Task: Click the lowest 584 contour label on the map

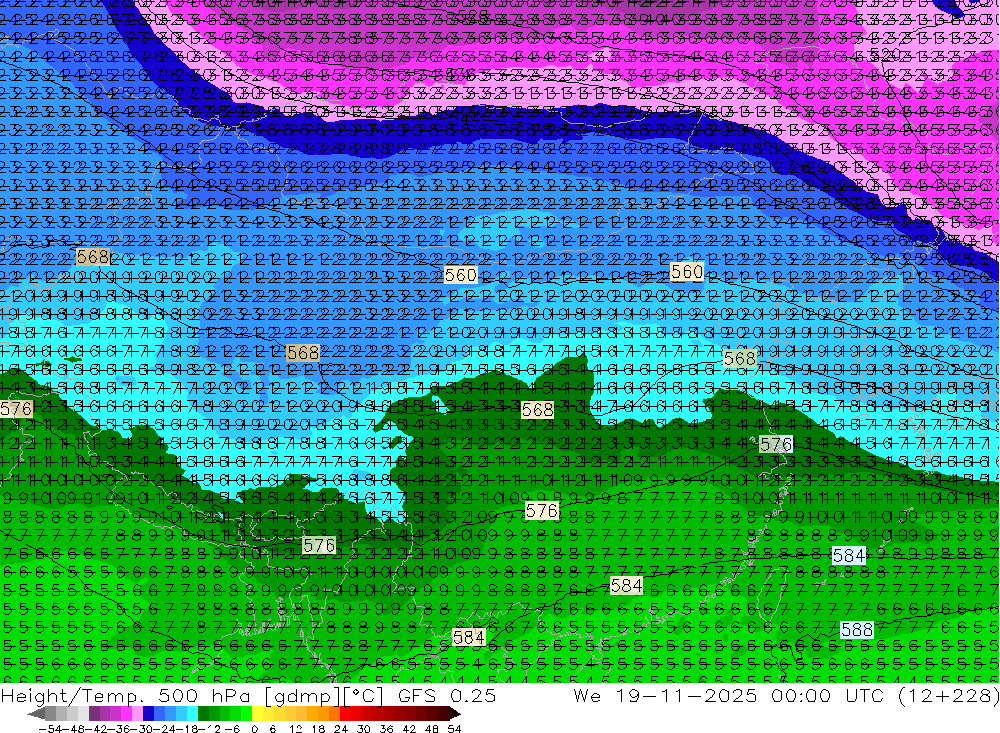Action: coord(468,637)
